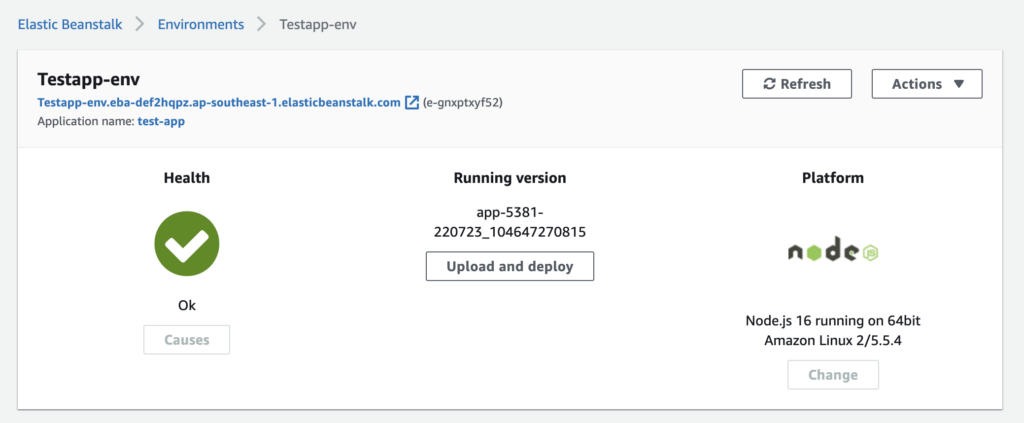The width and height of the screenshot is (1024, 423).
Task: Select the Testapp-env breadcrumb text
Action: [318, 25]
